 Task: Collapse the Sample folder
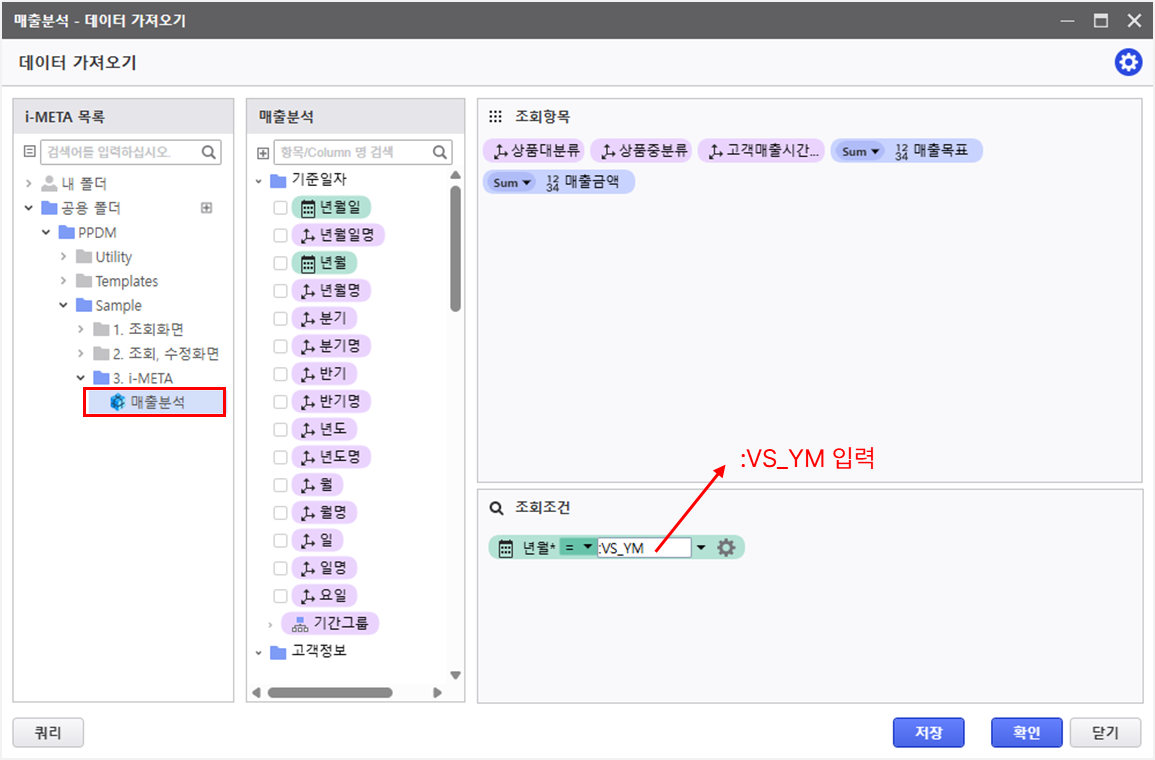[64, 306]
